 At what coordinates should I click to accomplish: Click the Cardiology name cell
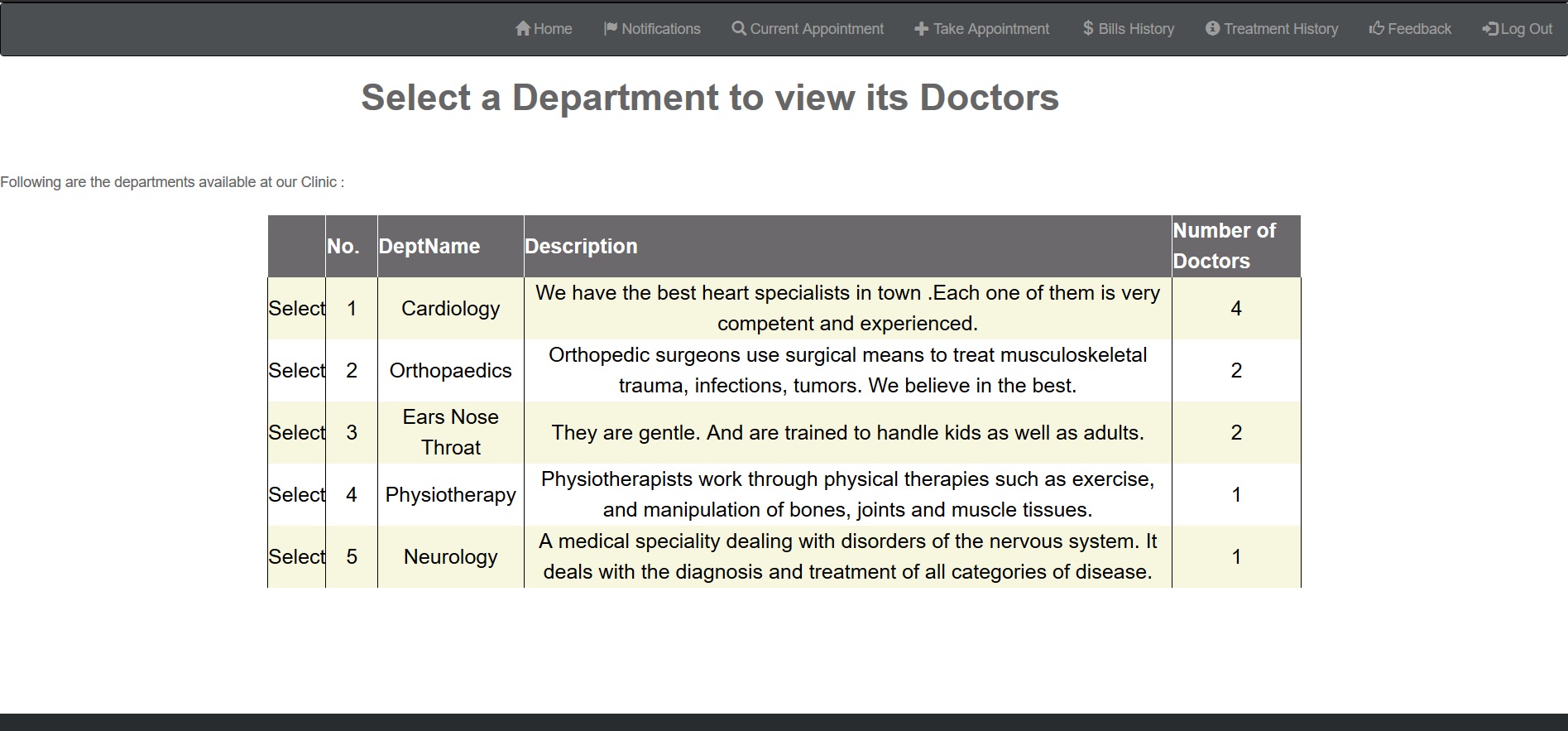tap(450, 309)
